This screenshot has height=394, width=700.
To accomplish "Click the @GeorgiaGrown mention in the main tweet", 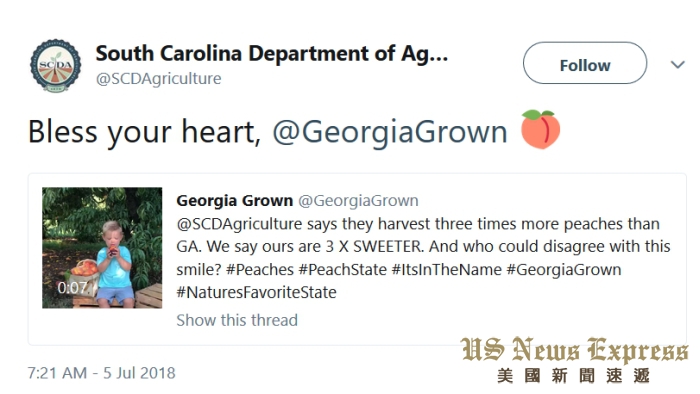I will [x=390, y=132].
